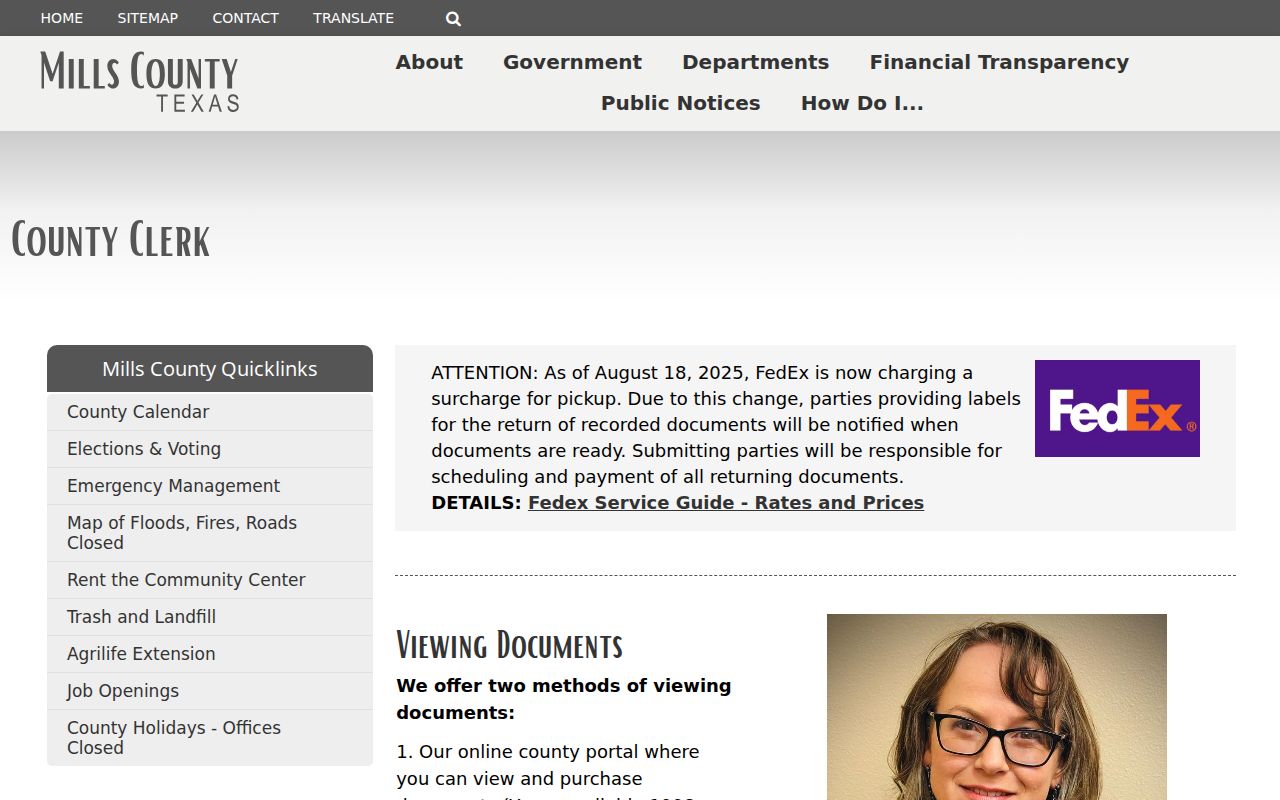Open County Holidays - Offices Closed quicklink
The height and width of the screenshot is (800, 1280).
click(x=210, y=738)
